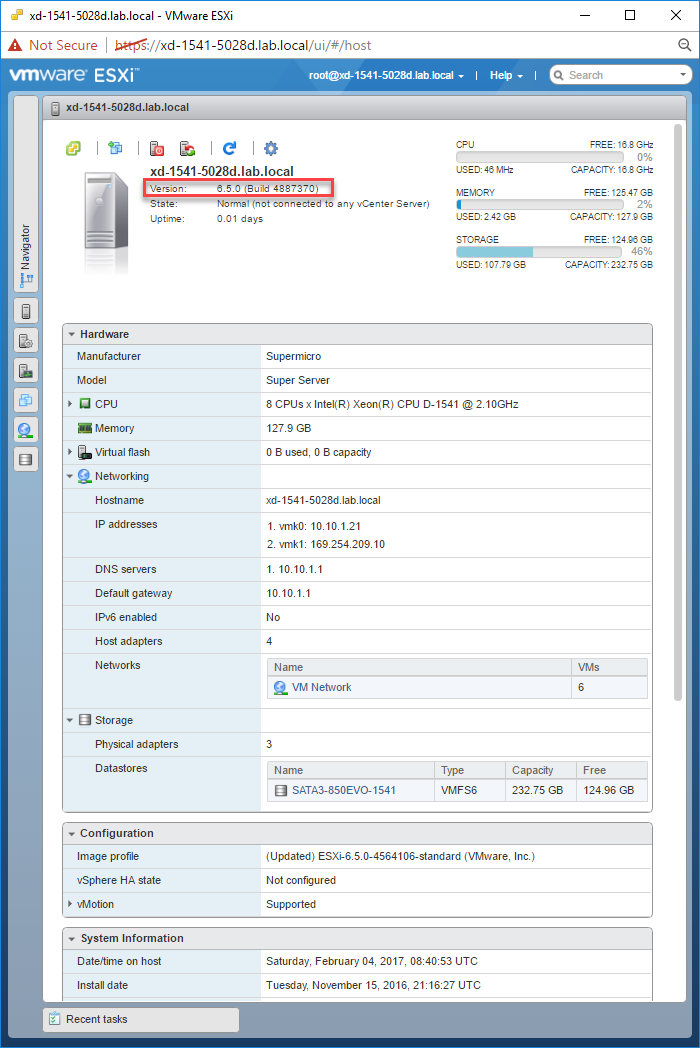This screenshot has width=700, height=1048.
Task: Select the Host icon in Navigator sidebar
Action: tap(26, 311)
